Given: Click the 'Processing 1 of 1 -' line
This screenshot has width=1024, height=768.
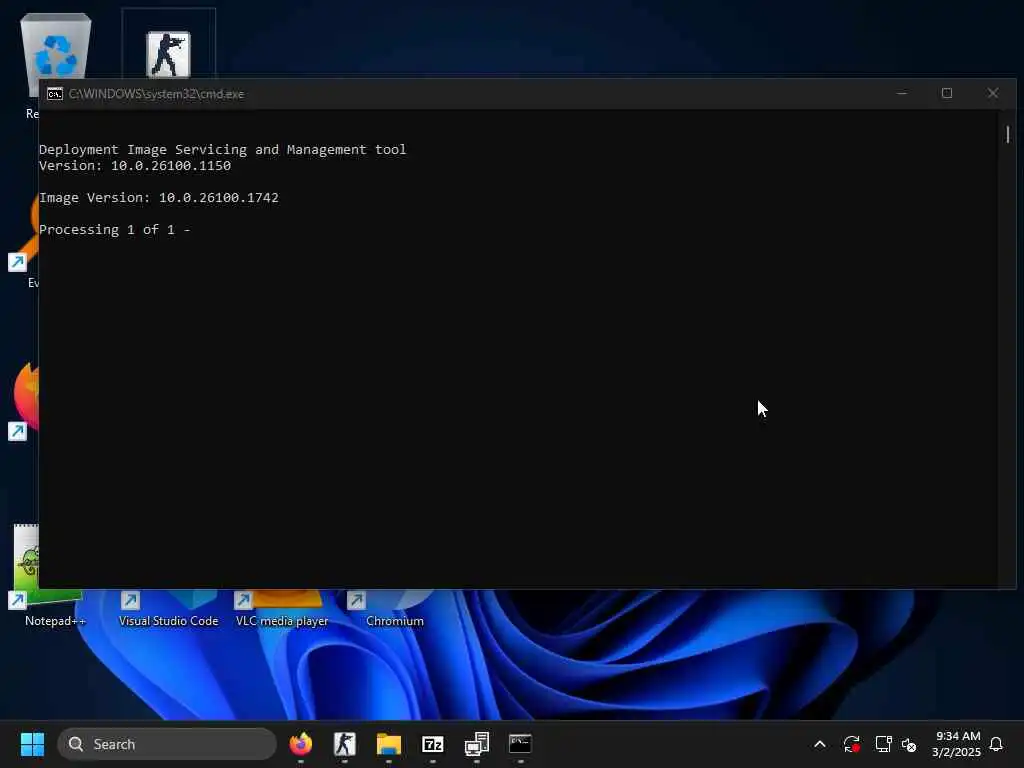Looking at the screenshot, I should (x=114, y=230).
